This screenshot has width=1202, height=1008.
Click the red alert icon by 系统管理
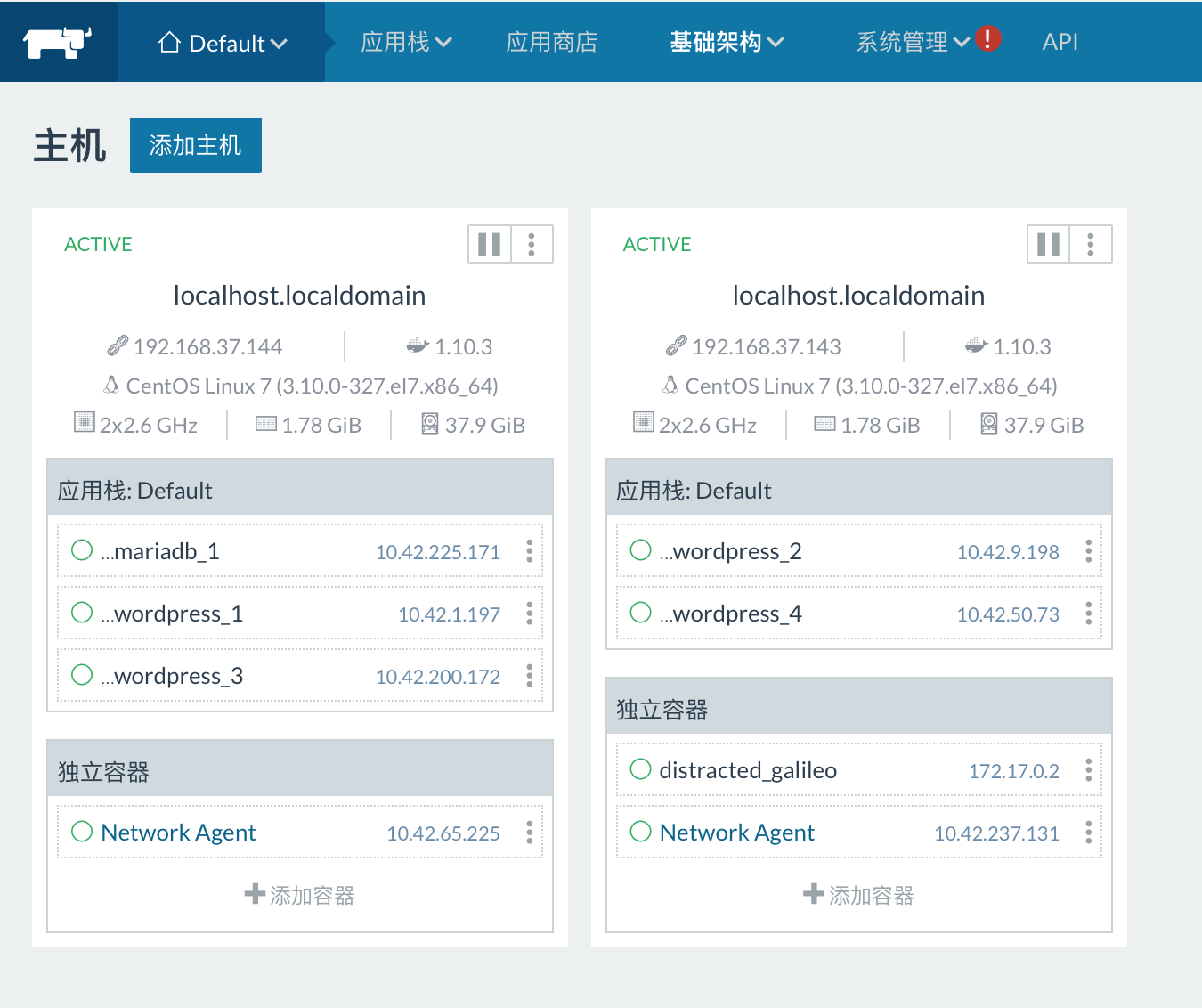click(987, 38)
